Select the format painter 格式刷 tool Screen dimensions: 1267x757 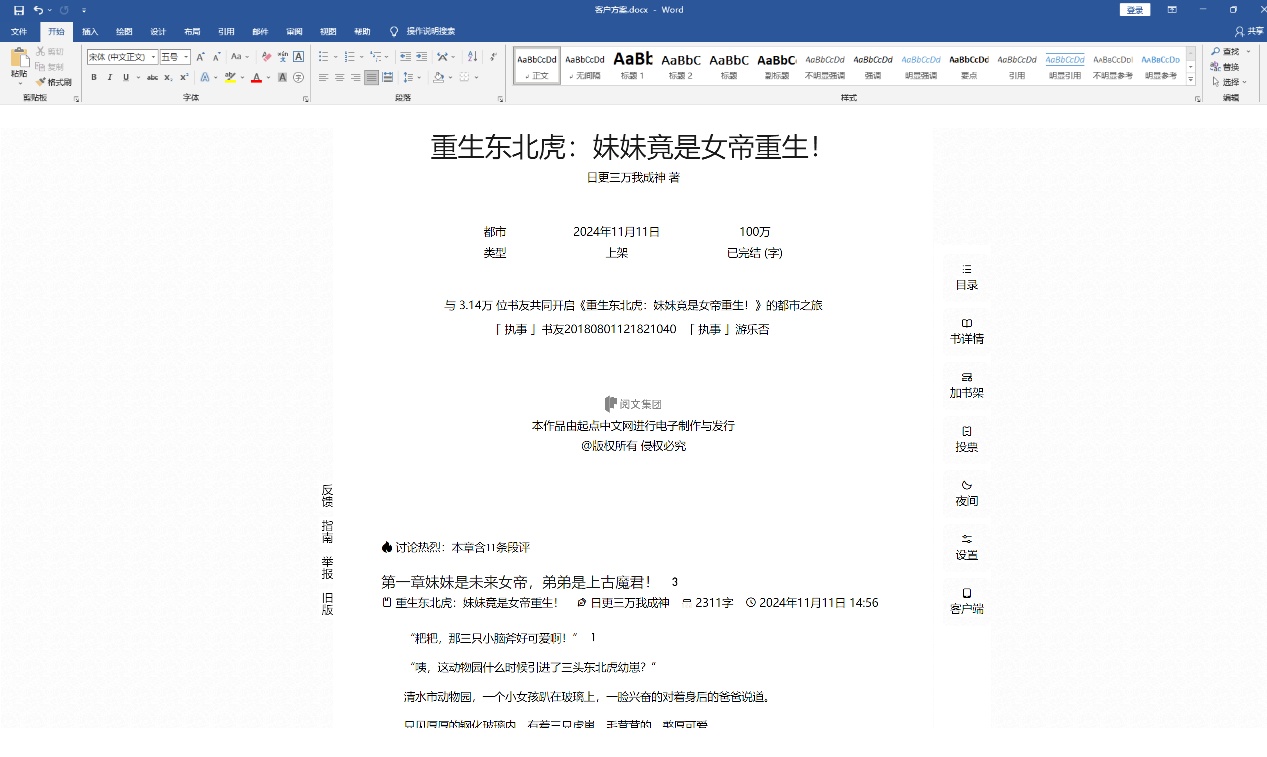(x=53, y=82)
